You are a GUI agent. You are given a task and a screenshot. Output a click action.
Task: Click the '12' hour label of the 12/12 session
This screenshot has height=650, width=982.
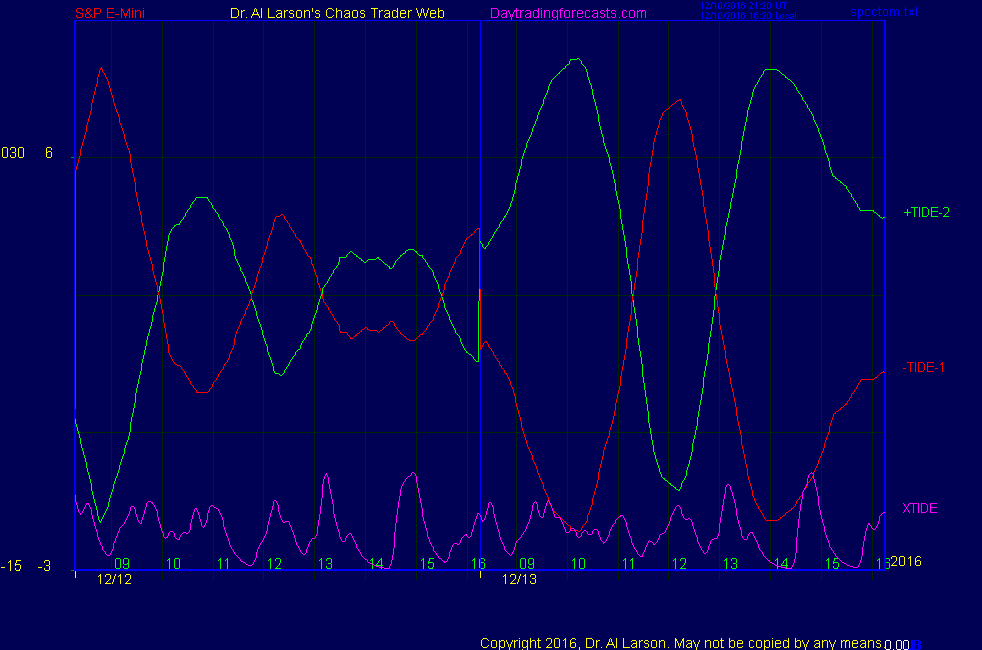click(x=274, y=564)
